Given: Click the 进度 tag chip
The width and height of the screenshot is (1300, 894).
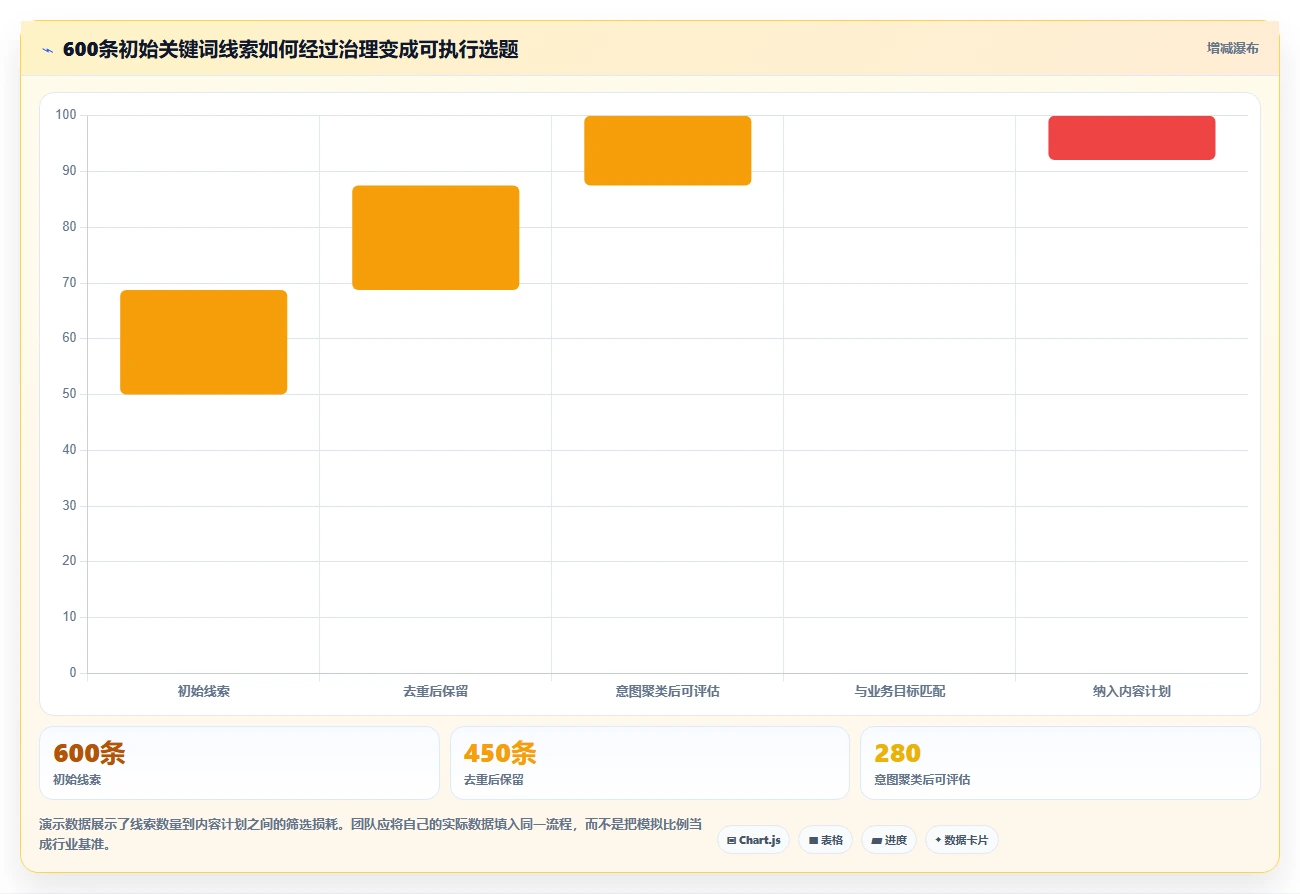Looking at the screenshot, I should (x=889, y=840).
